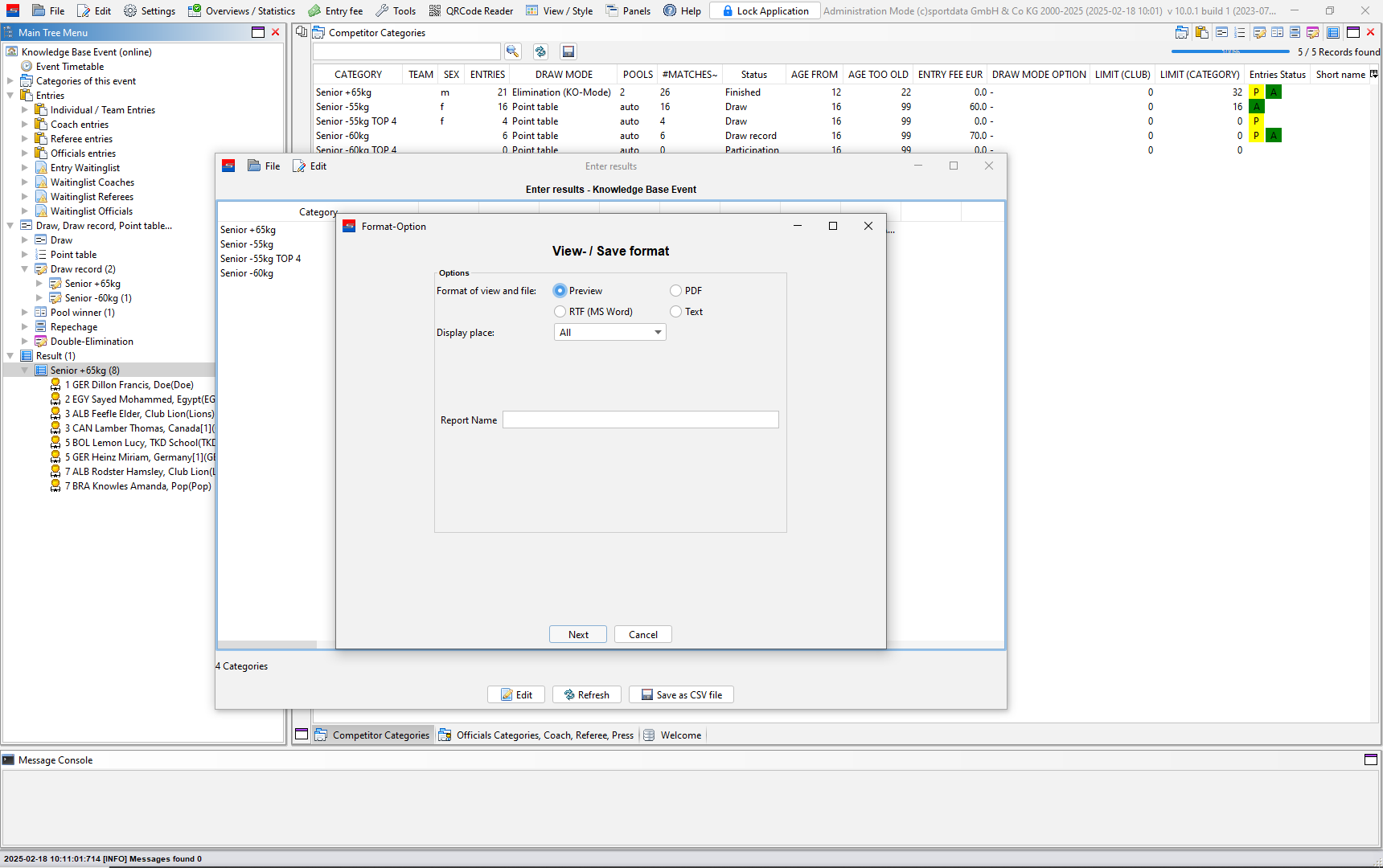1383x868 pixels.
Task: Open the Overviews / Statistics menu
Action: [x=241, y=10]
